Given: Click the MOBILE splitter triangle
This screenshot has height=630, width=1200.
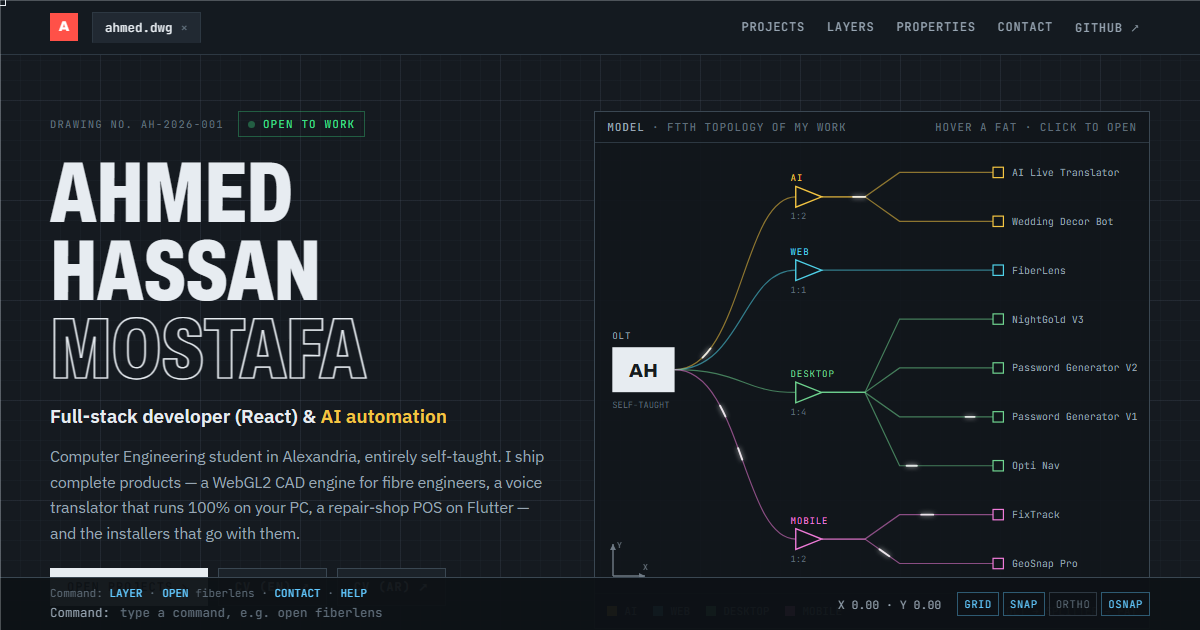Looking at the screenshot, I should click(x=808, y=539).
